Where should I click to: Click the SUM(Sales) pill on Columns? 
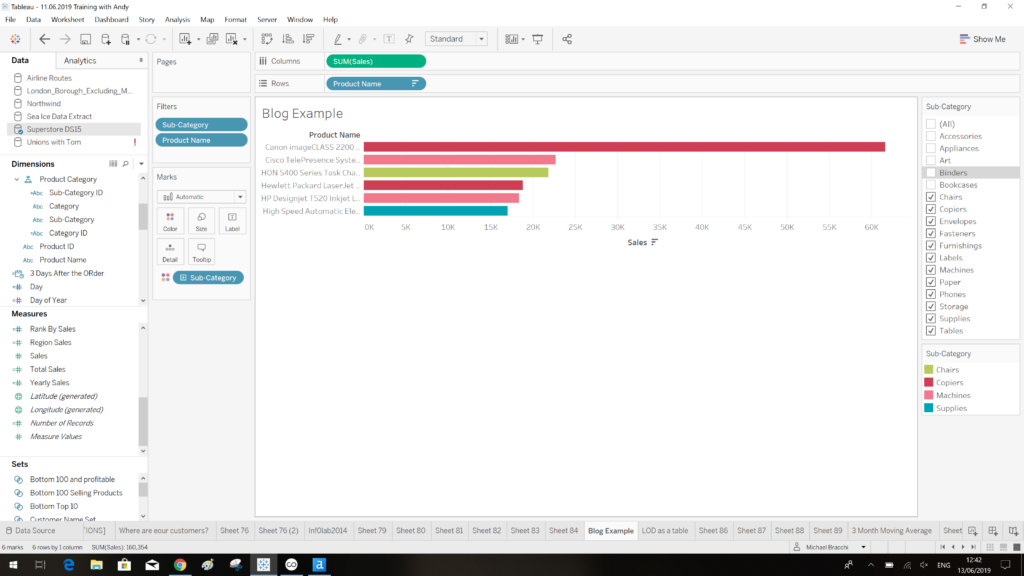click(x=376, y=61)
